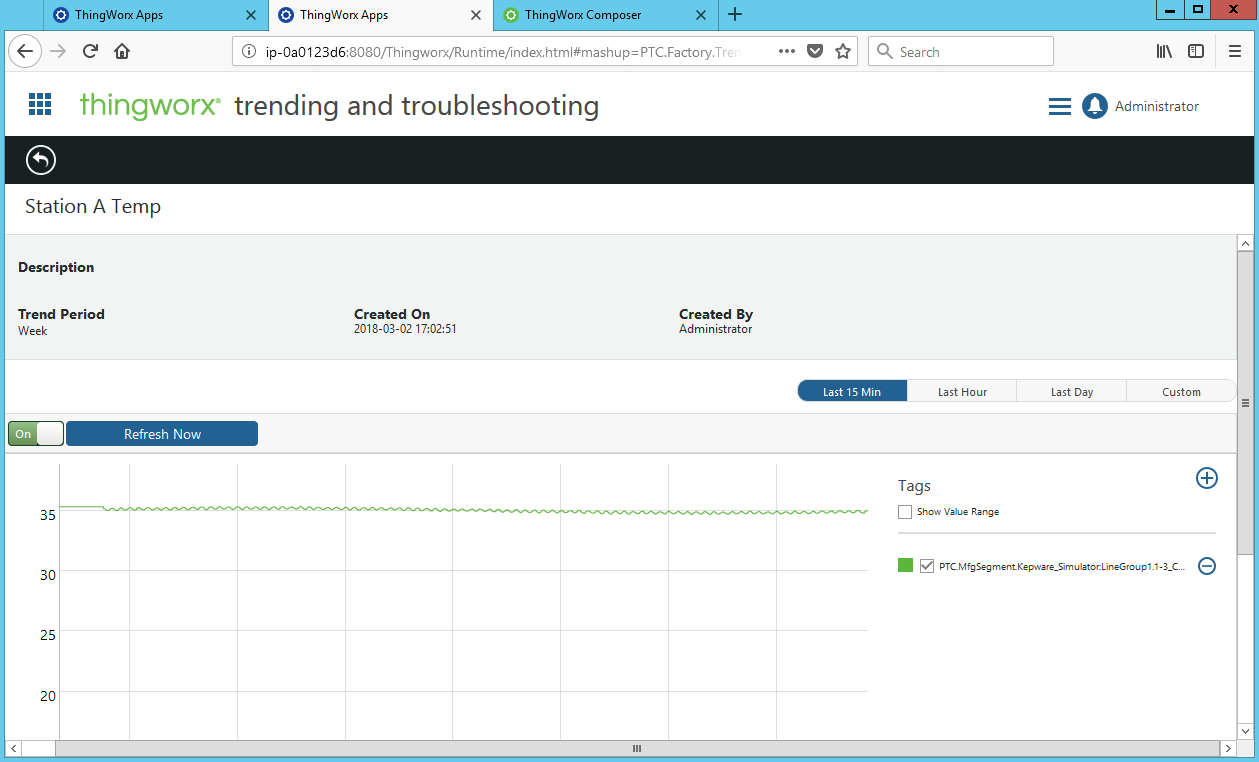Select the Last Hour time range tab
Viewport: 1259px width, 762px height.
[961, 391]
